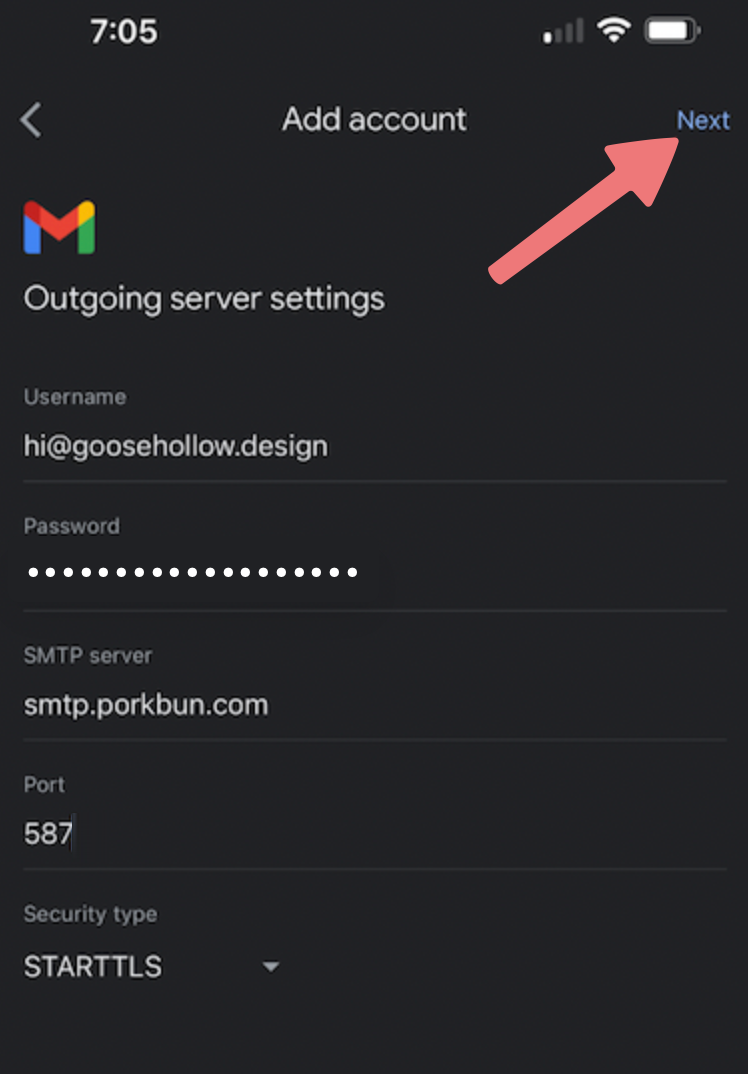Viewport: 748px width, 1074px height.
Task: Tap the 7:05 clock in status bar
Action: tap(124, 32)
